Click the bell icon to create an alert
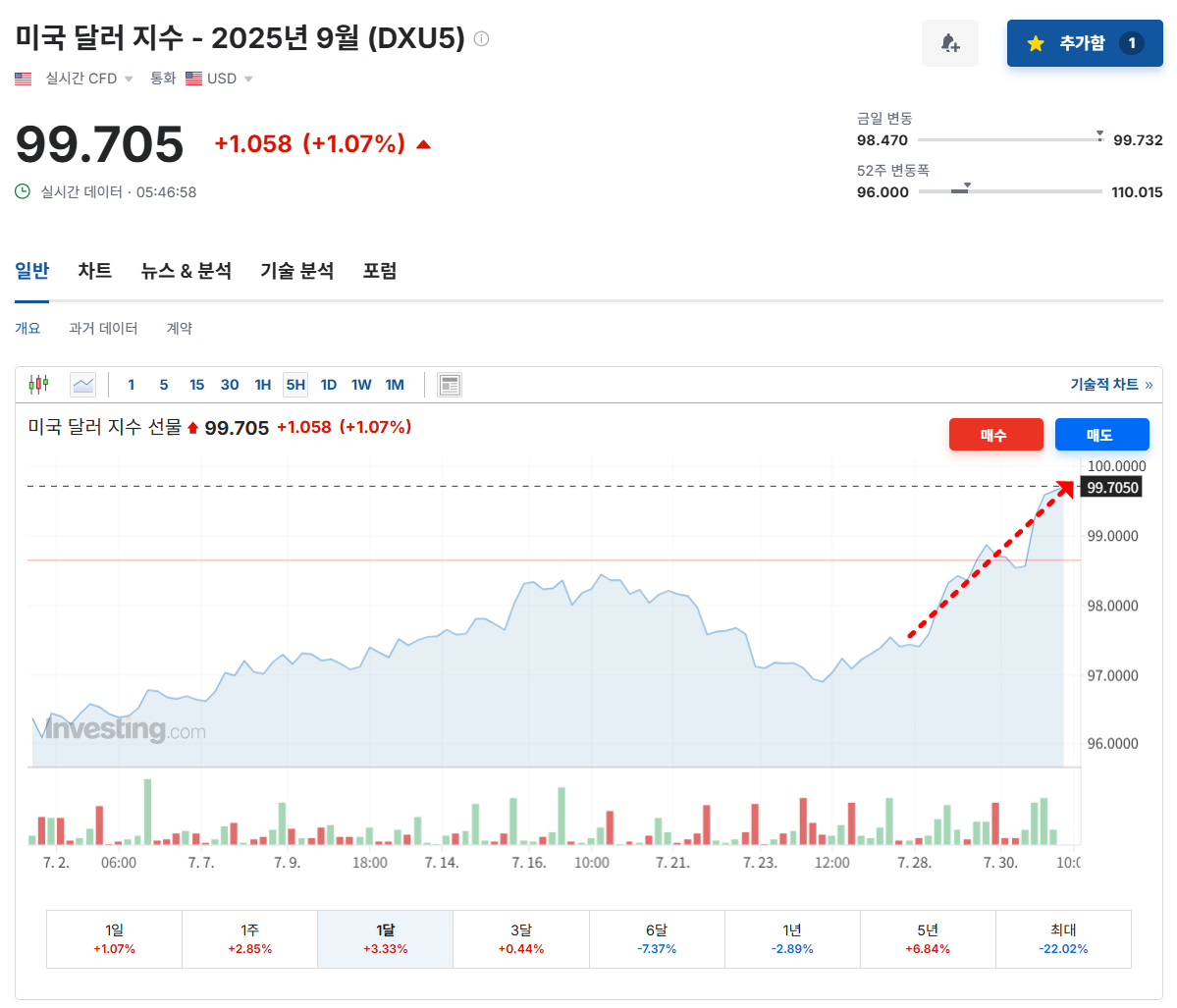Image resolution: width=1177 pixels, height=1008 pixels. tap(948, 43)
